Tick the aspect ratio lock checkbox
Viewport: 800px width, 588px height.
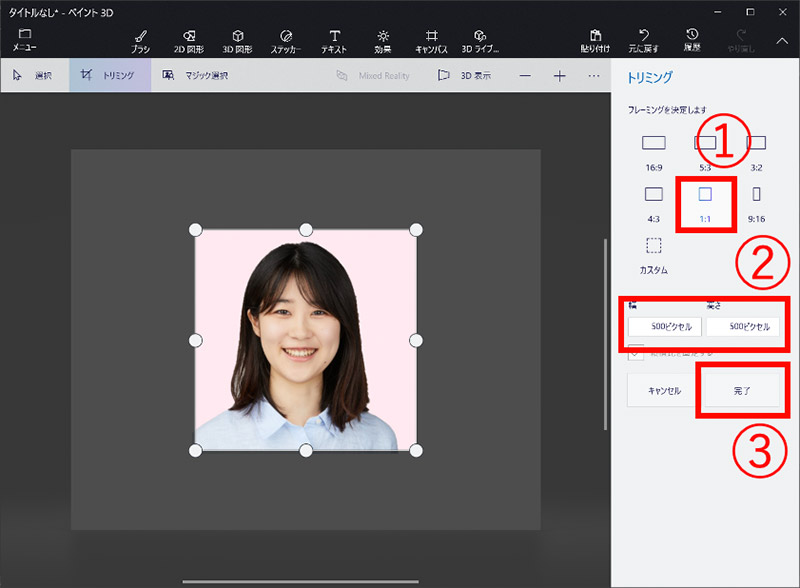click(x=636, y=352)
